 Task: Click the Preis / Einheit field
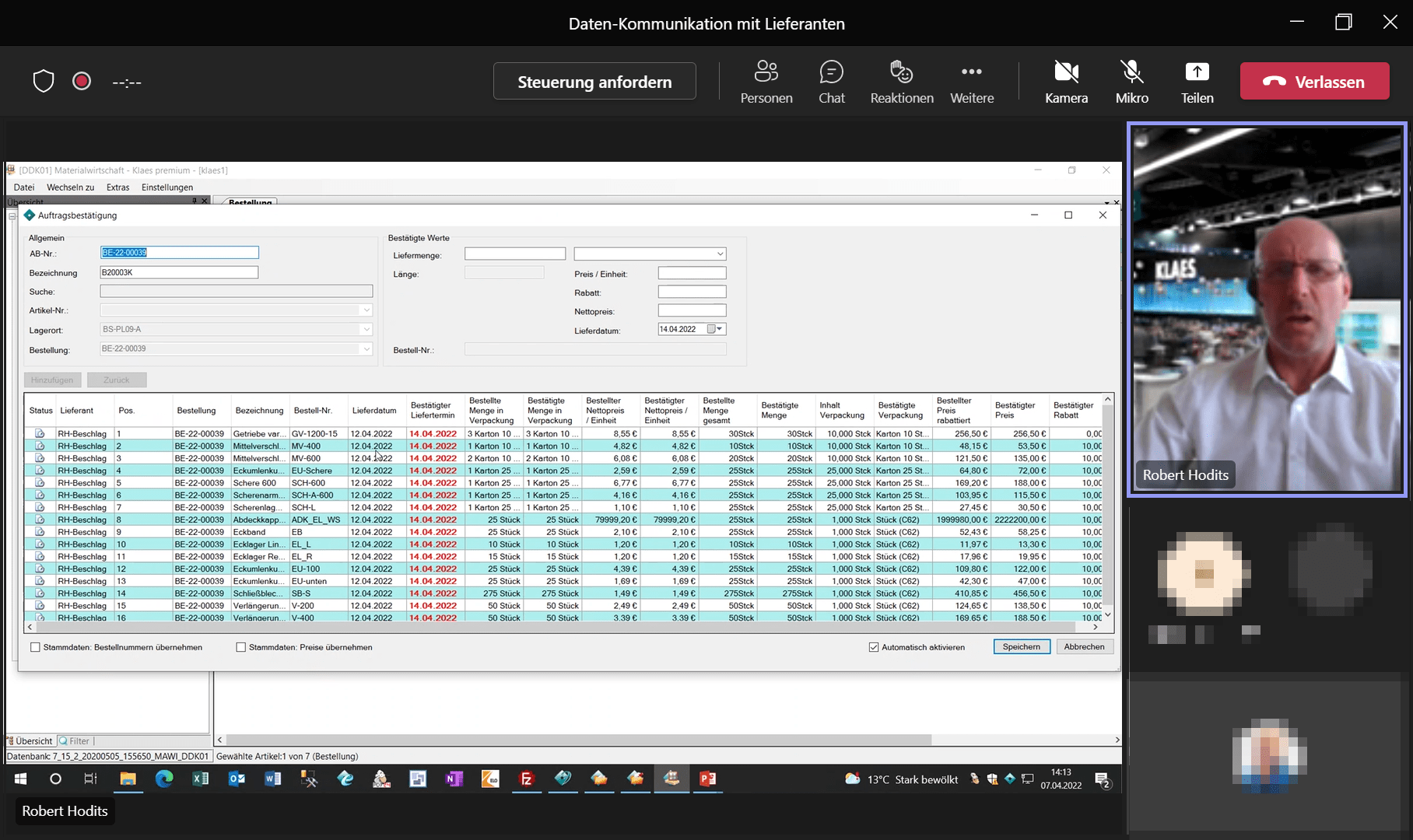pos(692,273)
